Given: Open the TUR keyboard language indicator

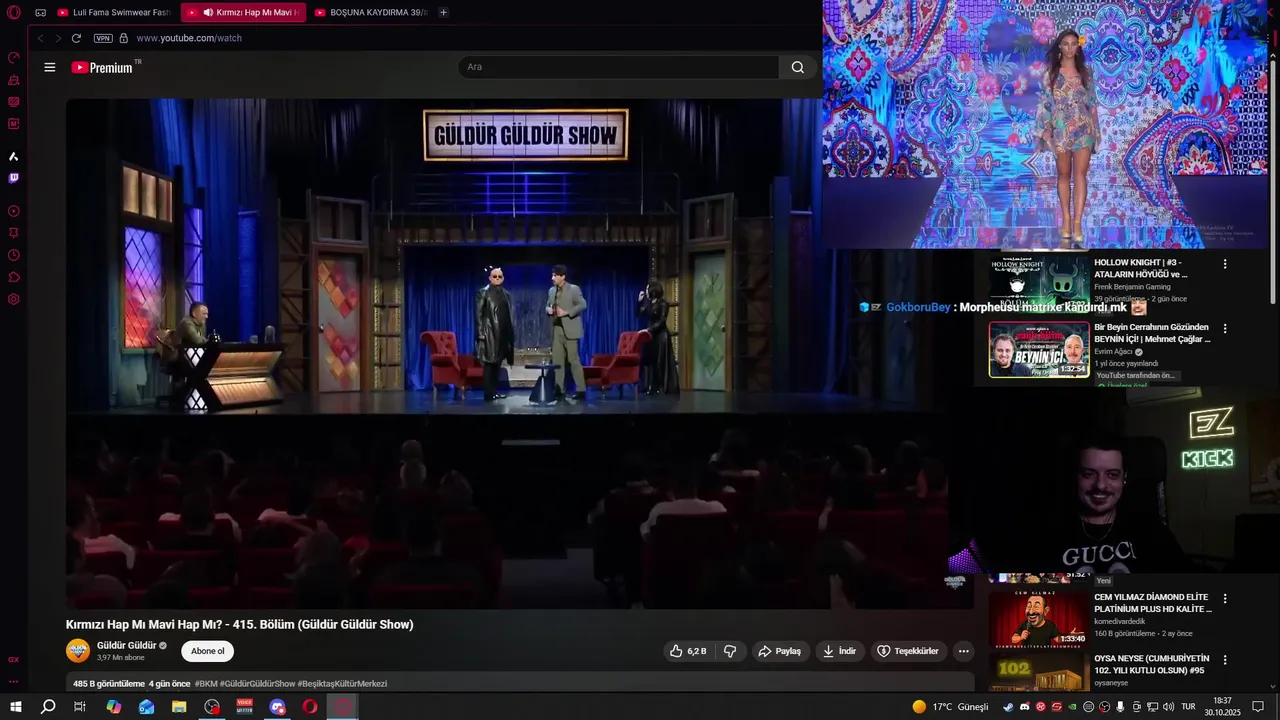Looking at the screenshot, I should pyautogui.click(x=1188, y=707).
